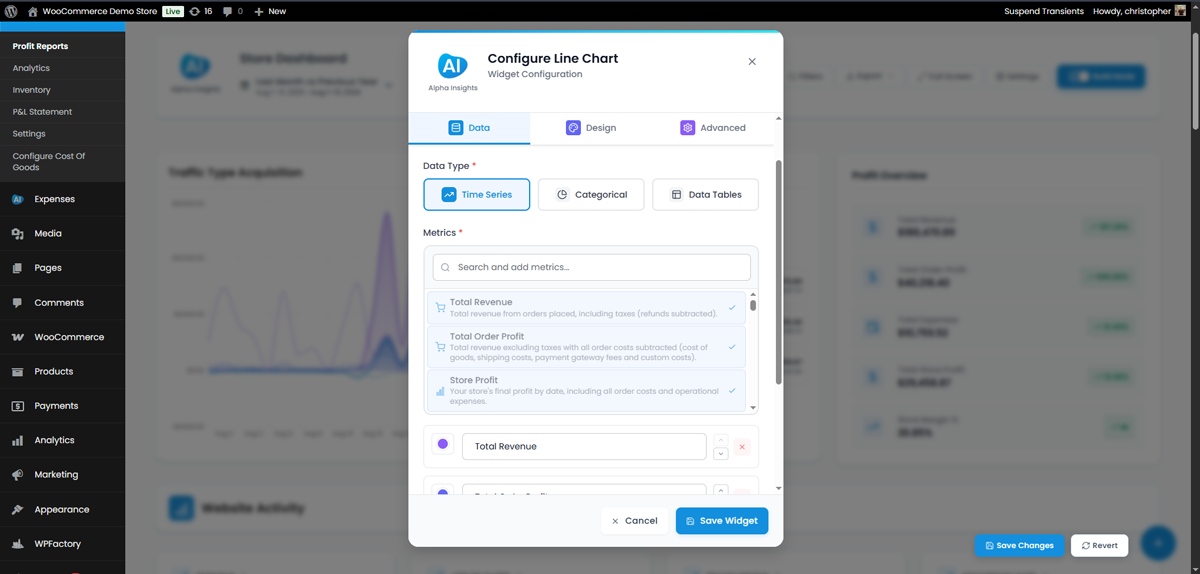The height and width of the screenshot is (574, 1200).
Task: Switch to the Design tab
Action: (591, 128)
